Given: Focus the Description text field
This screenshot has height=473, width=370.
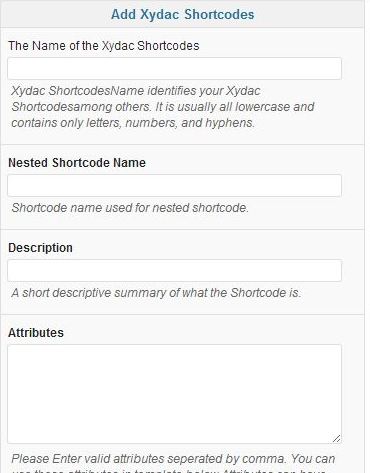Looking at the screenshot, I should click(x=174, y=270).
